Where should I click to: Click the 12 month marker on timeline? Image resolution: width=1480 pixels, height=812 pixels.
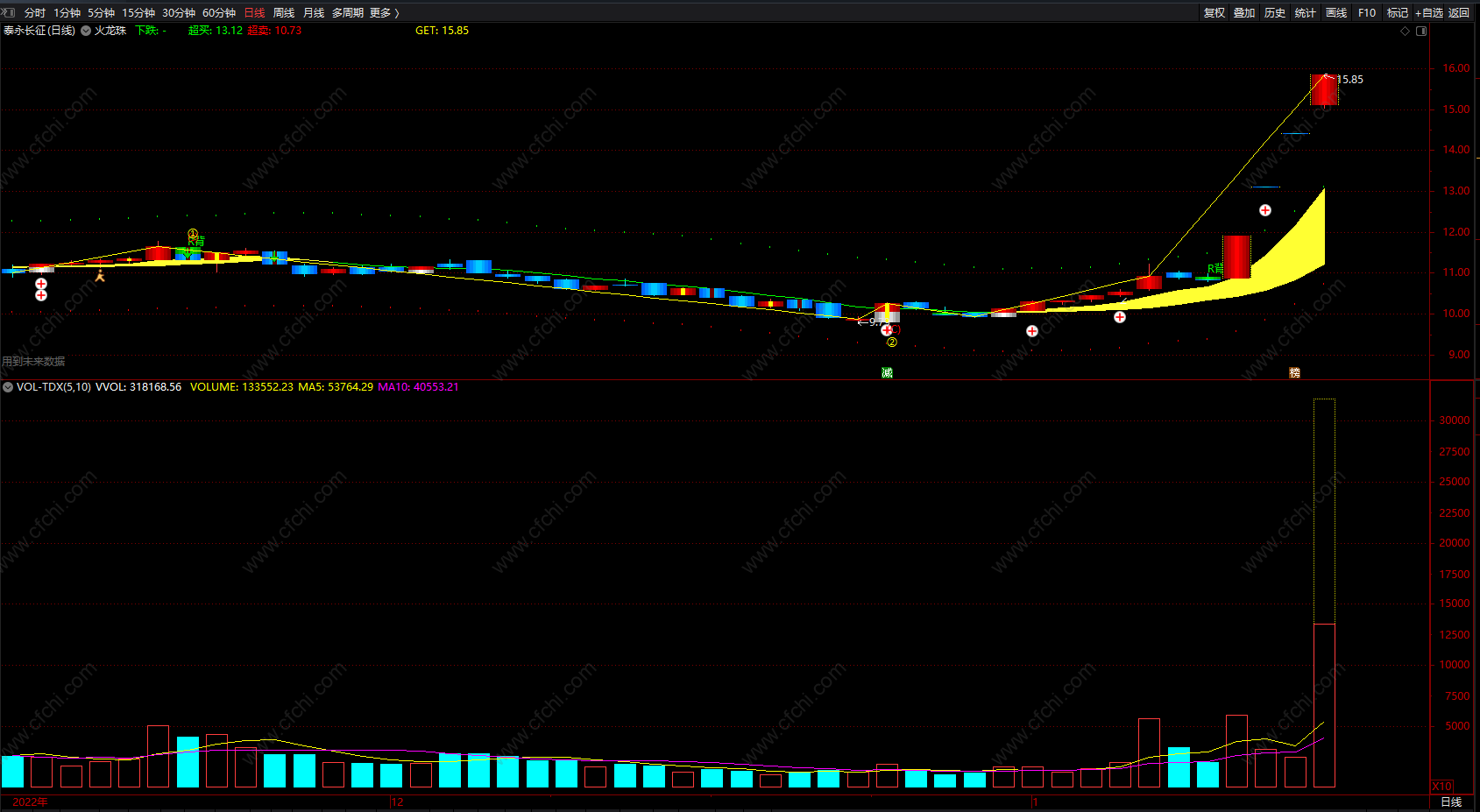pyautogui.click(x=397, y=801)
